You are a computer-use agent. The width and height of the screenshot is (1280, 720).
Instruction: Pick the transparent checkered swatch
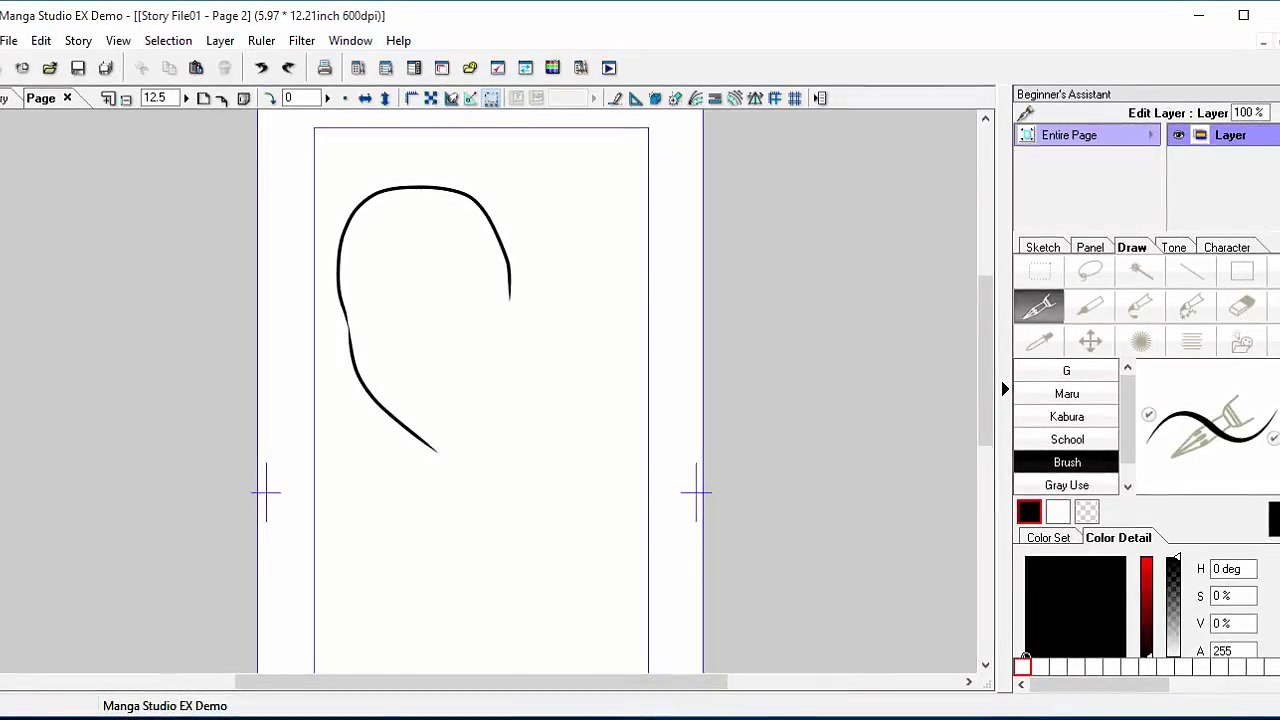1087,513
